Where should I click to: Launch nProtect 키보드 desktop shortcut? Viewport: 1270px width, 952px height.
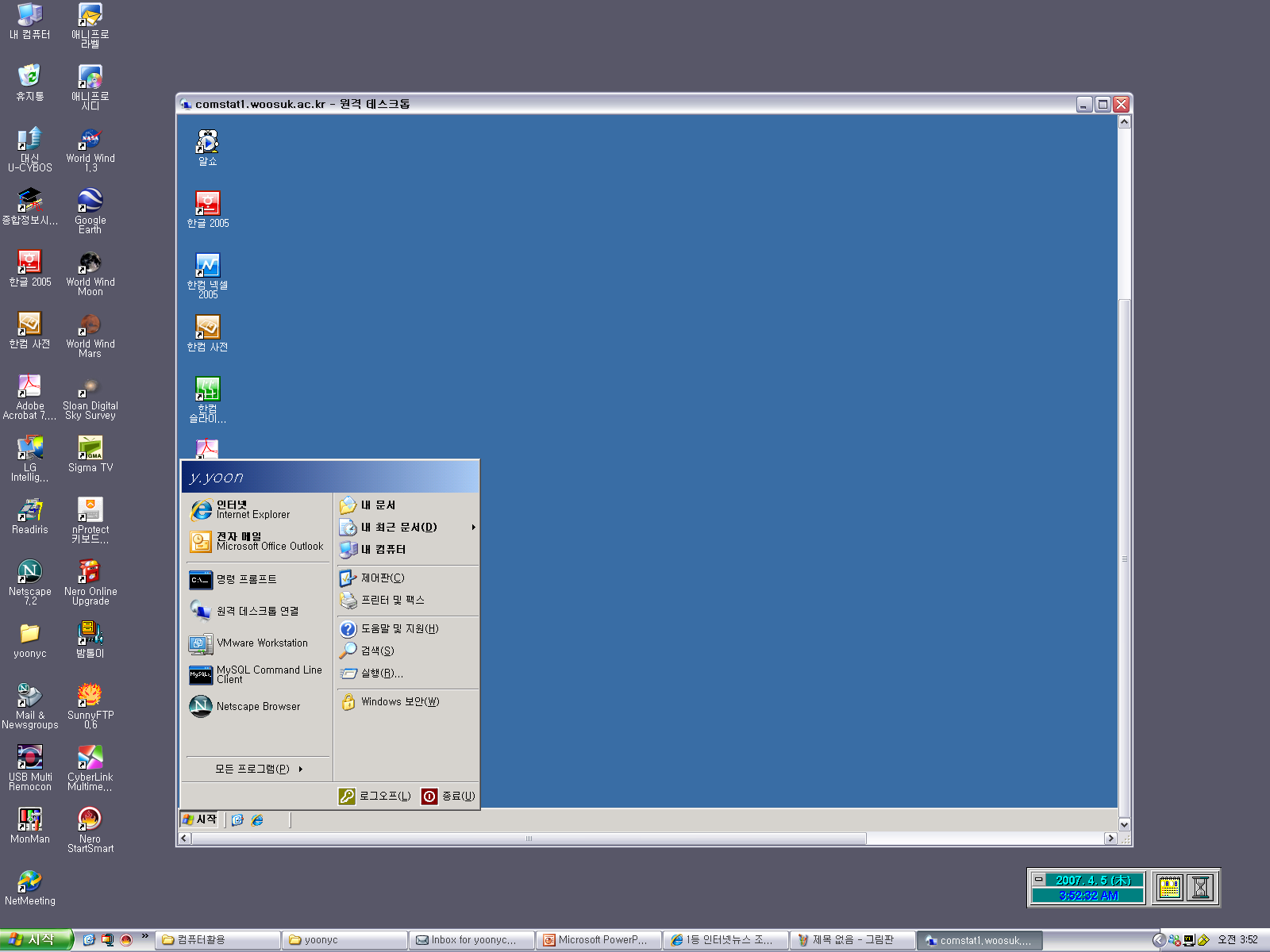(x=90, y=520)
